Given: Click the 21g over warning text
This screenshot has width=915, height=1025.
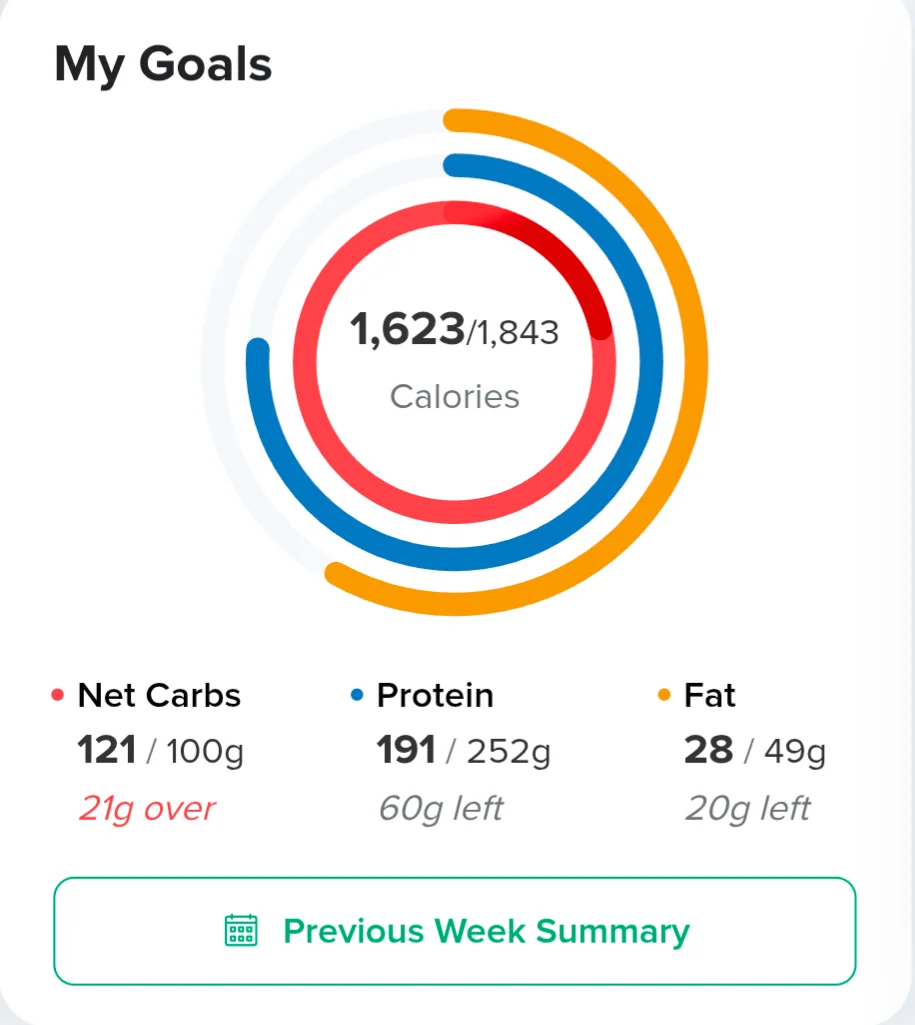Looking at the screenshot, I should point(147,809).
